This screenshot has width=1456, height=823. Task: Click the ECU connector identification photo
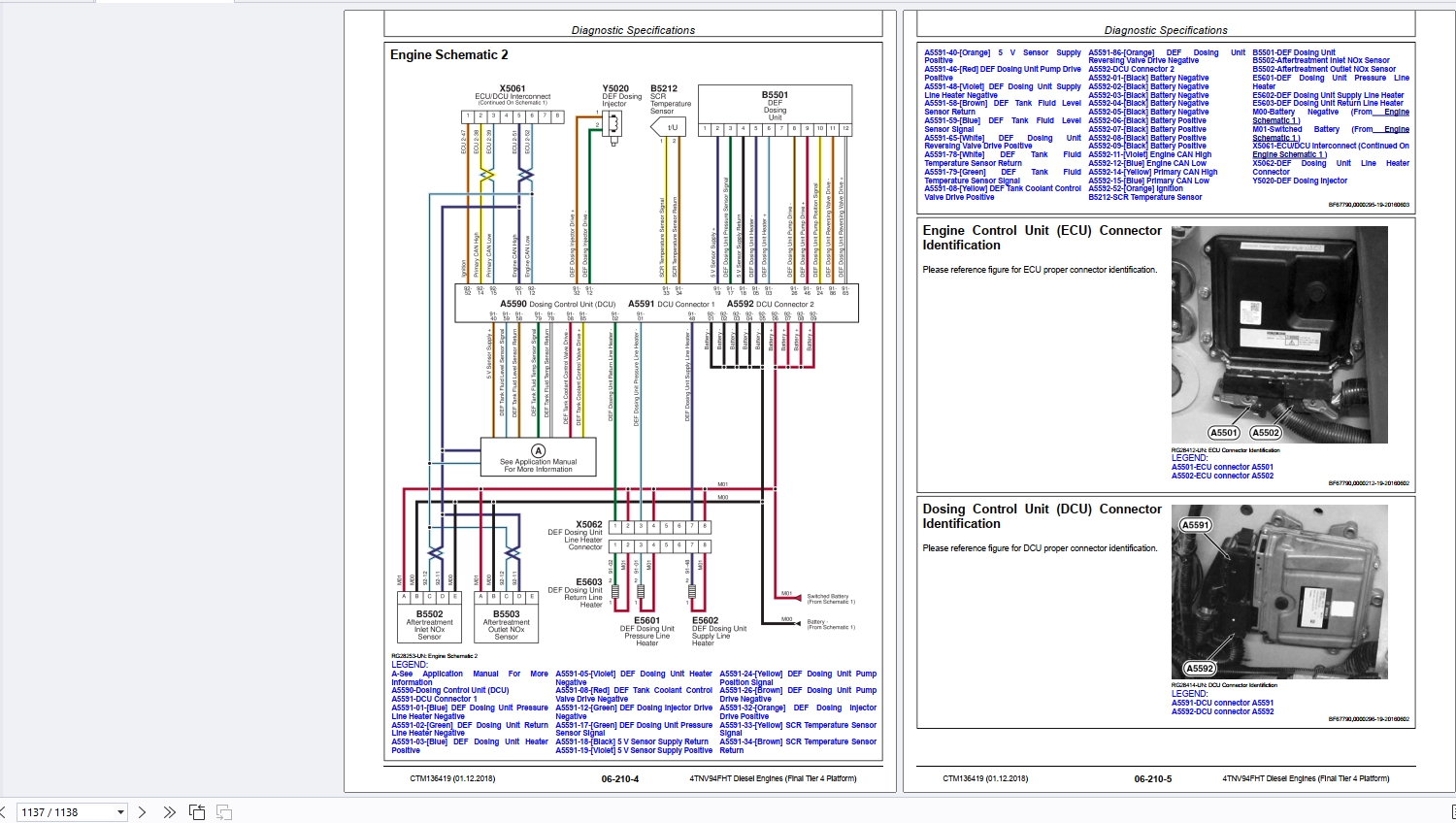point(1278,334)
